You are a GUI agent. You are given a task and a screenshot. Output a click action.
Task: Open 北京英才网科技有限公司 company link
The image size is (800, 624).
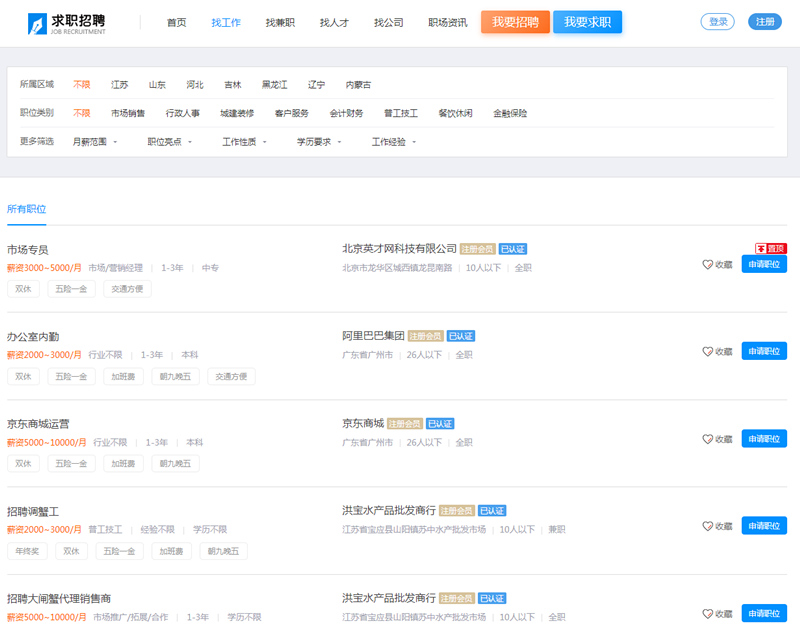point(399,249)
